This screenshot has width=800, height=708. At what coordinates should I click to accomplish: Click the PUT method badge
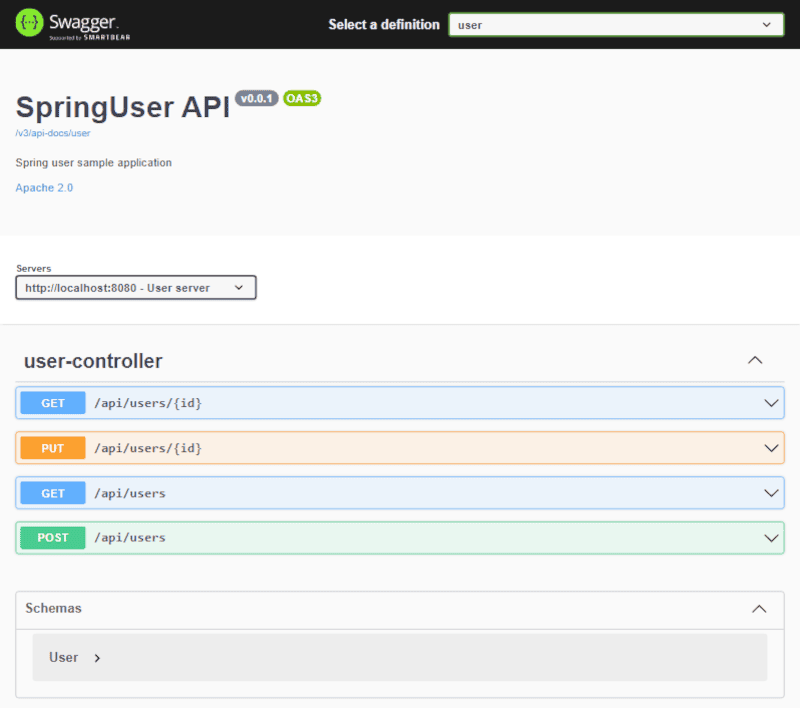click(x=52, y=447)
